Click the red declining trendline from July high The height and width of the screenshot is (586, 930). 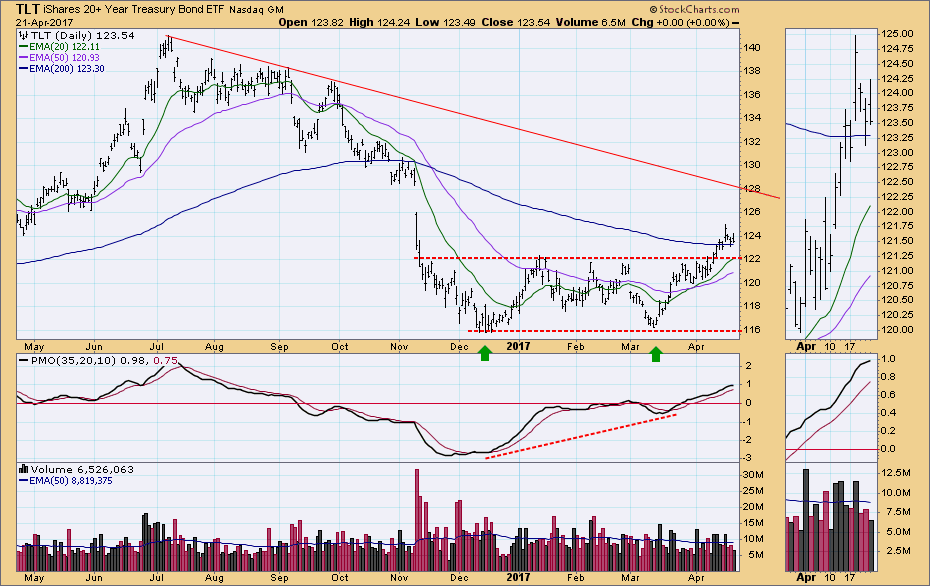473,116
